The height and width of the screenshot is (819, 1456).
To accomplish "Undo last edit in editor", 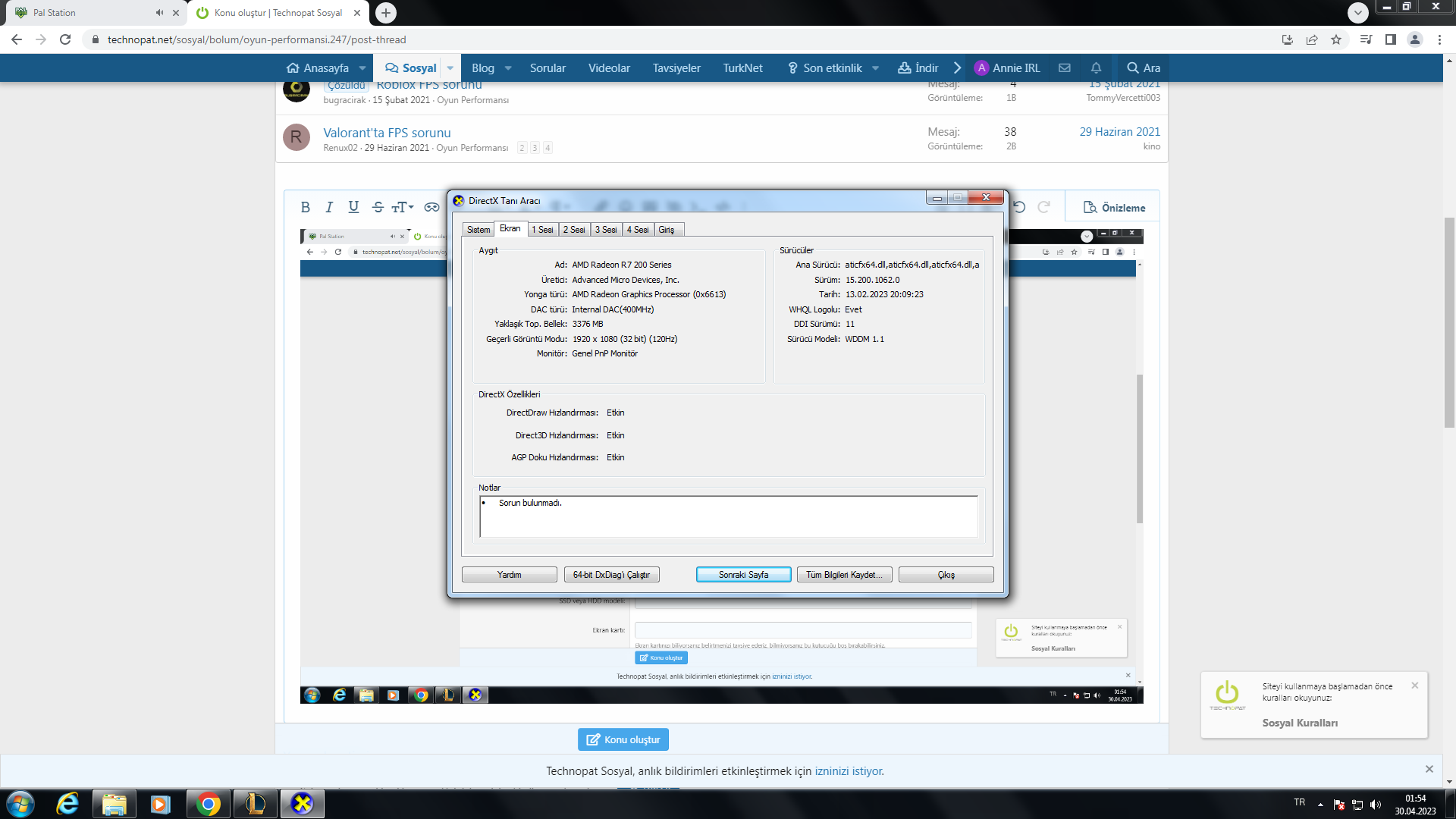I will 1019,207.
